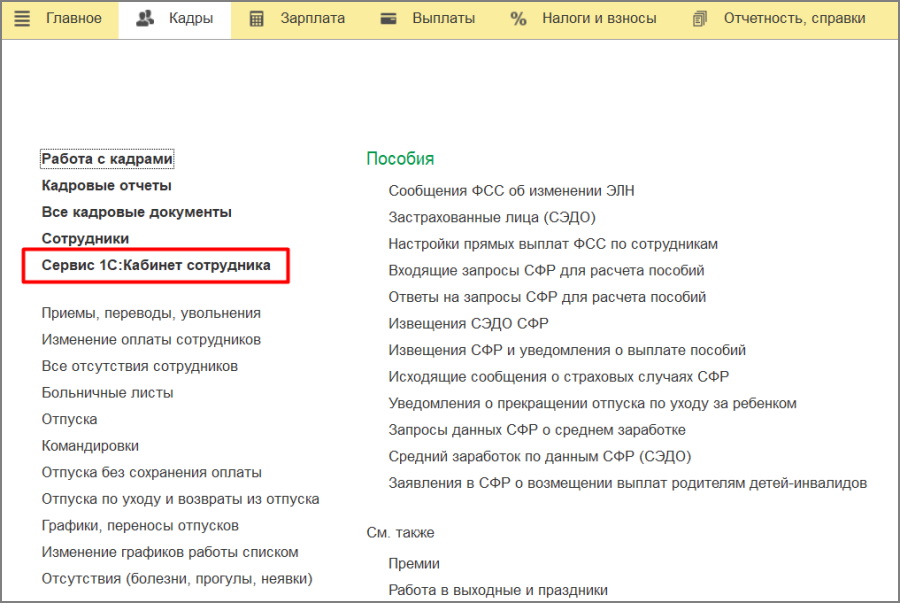Open Работа с кадрами
900x603 pixels.
pyautogui.click(x=107, y=159)
